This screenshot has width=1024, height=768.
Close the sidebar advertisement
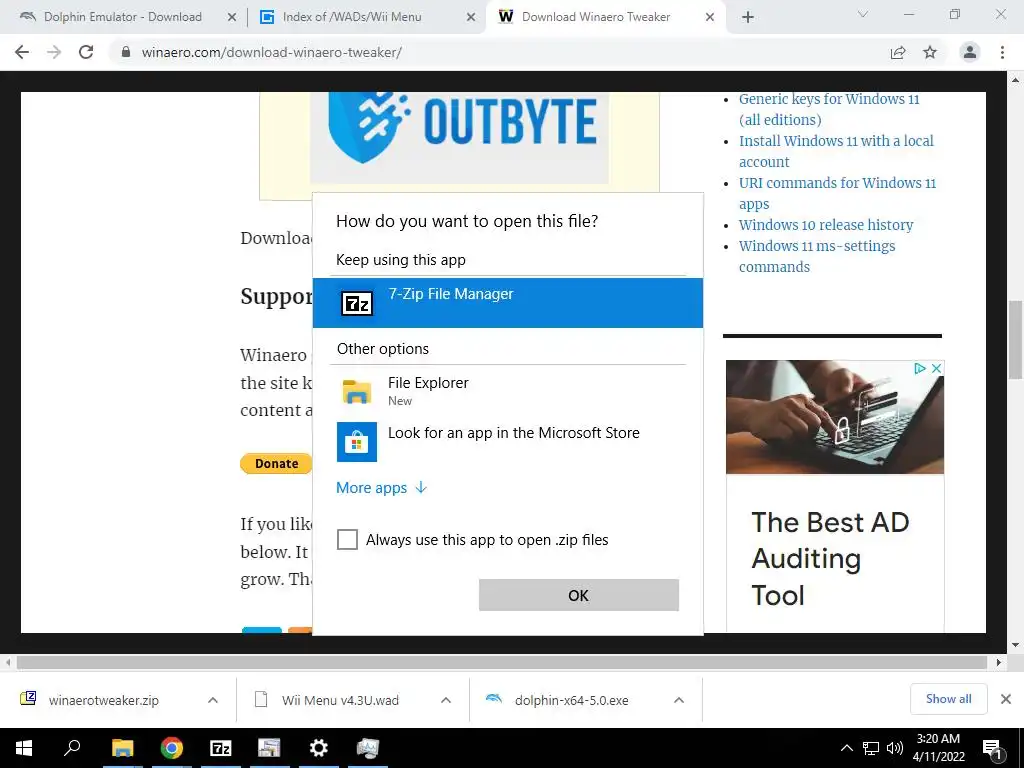pos(936,368)
